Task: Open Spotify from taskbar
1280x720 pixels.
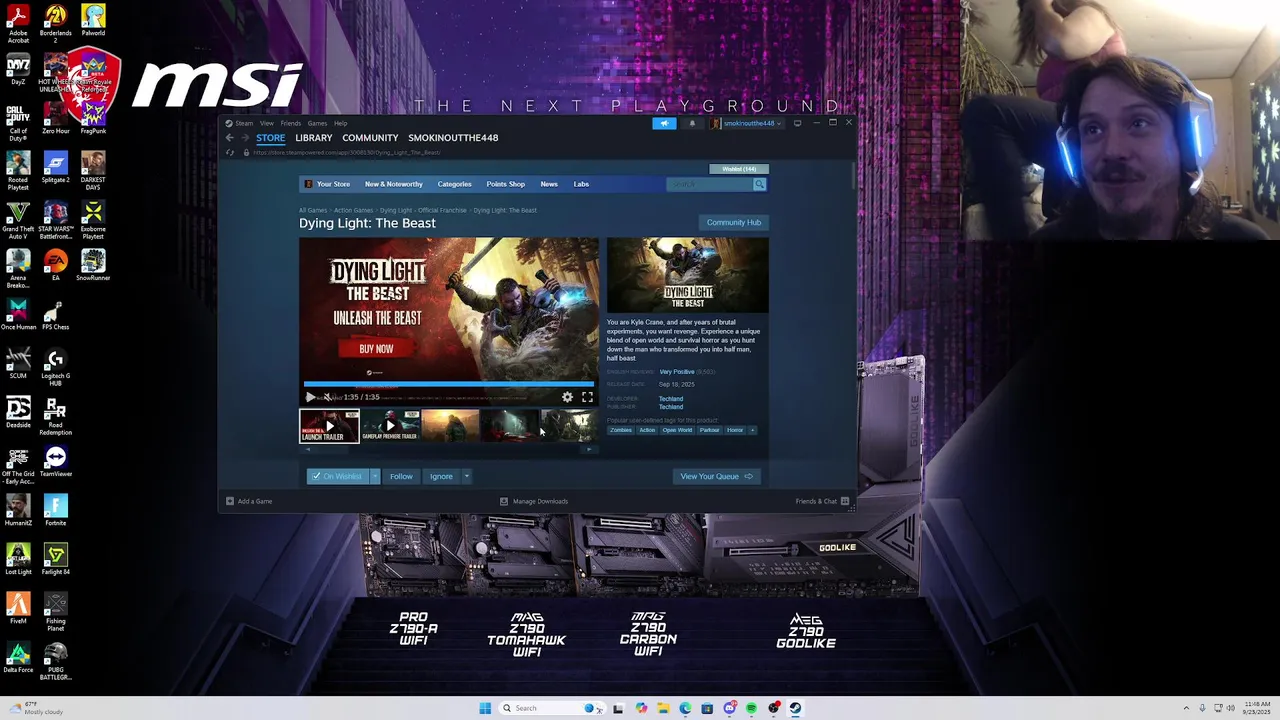Action: (x=751, y=708)
